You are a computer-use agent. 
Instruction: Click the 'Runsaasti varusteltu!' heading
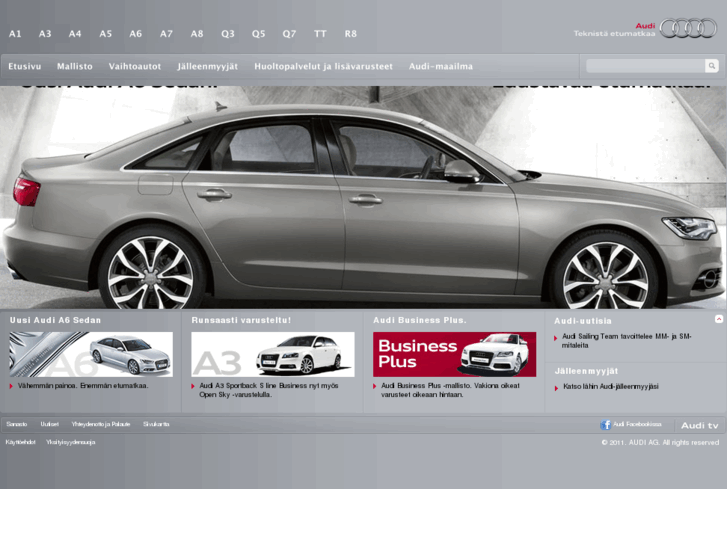coord(241,320)
